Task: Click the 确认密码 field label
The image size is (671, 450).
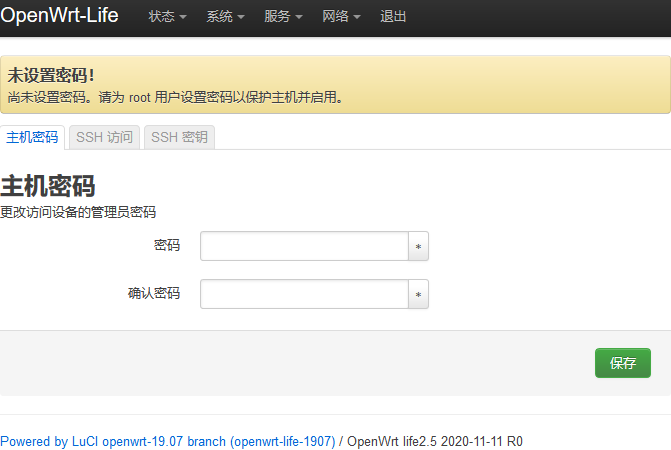Action: point(154,293)
